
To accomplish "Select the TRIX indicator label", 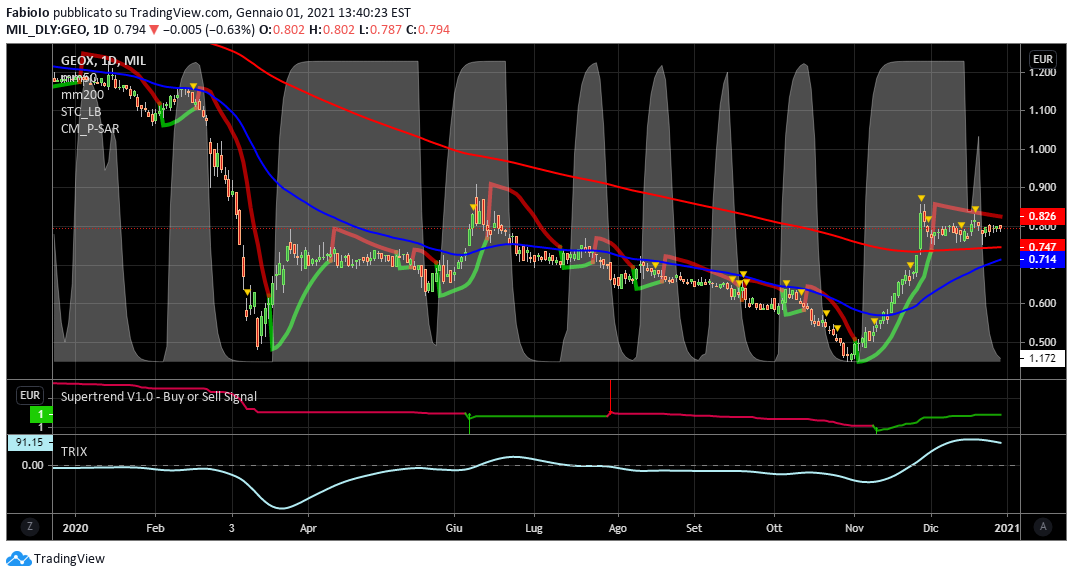I will (x=75, y=452).
